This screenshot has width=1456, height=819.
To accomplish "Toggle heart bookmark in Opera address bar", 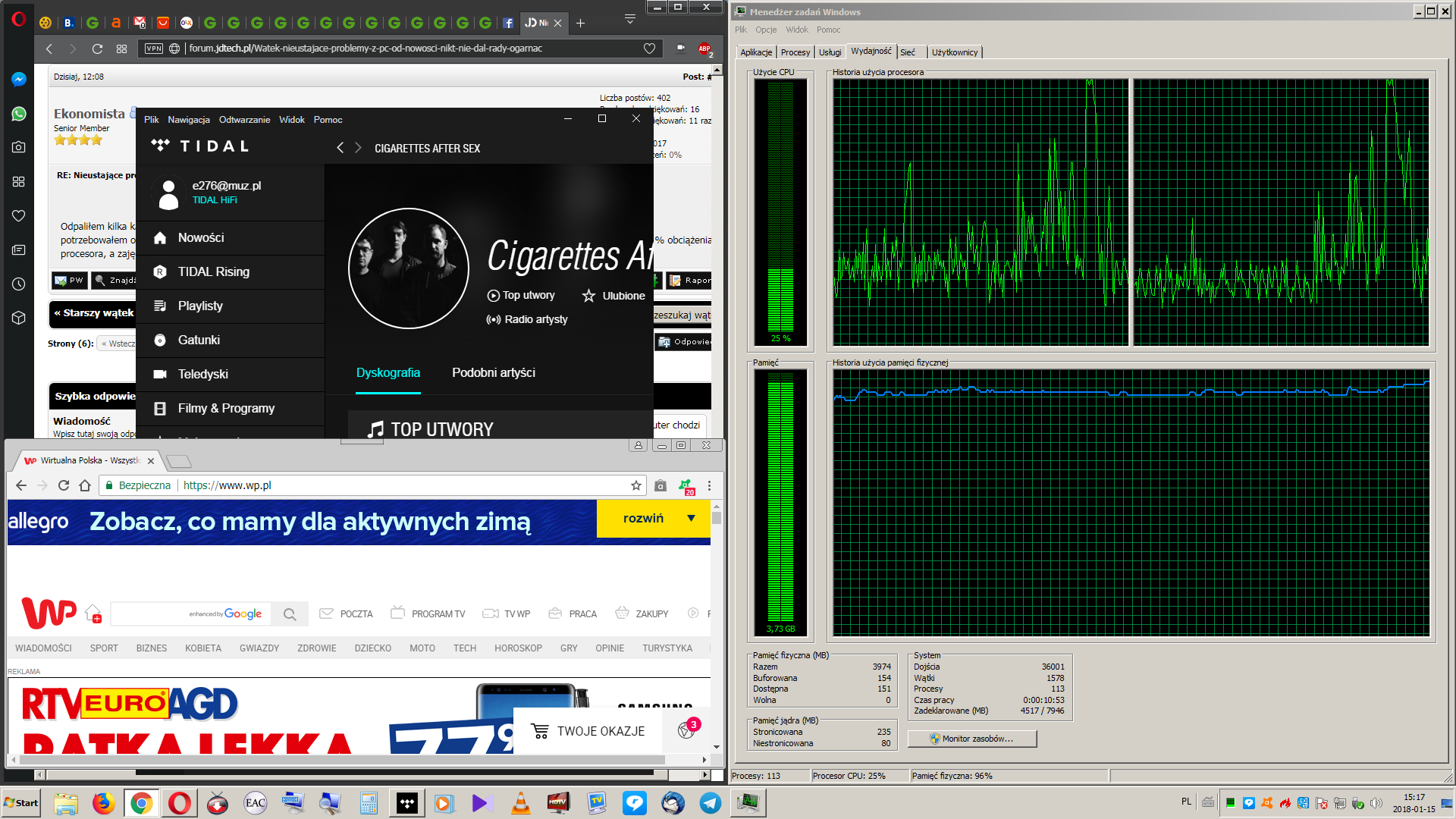I will click(649, 49).
